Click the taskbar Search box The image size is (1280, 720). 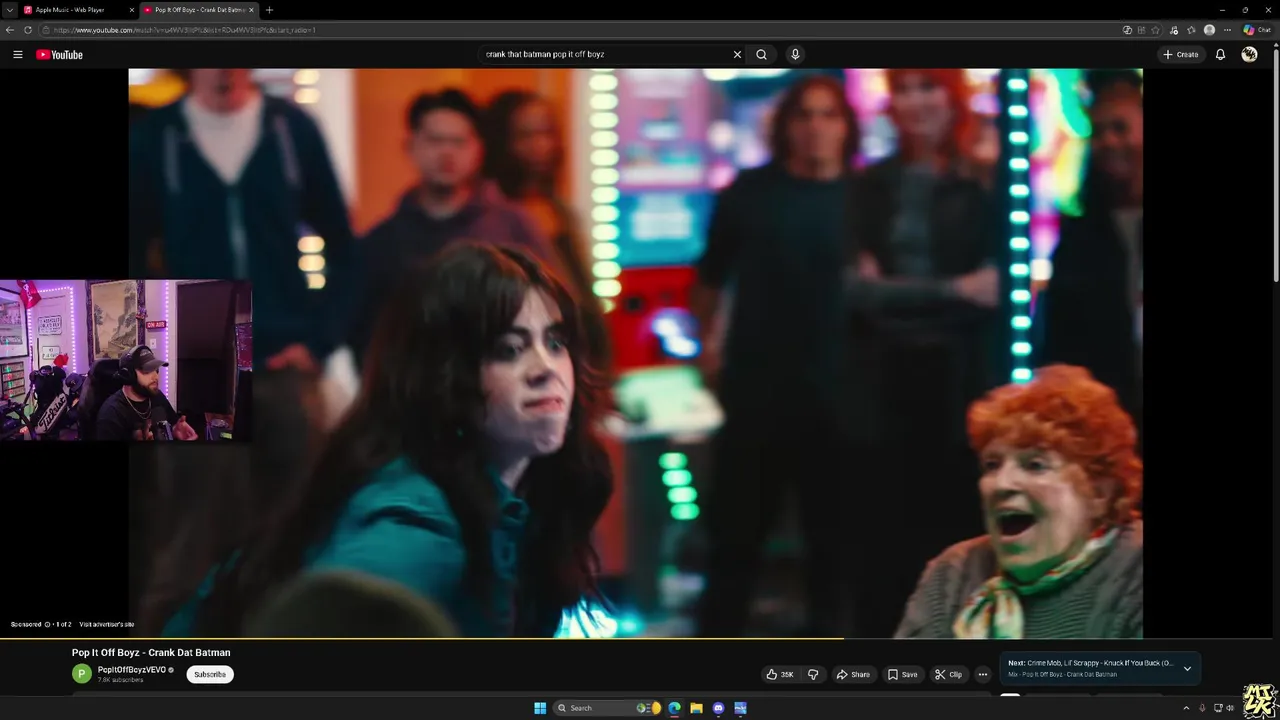[607, 708]
